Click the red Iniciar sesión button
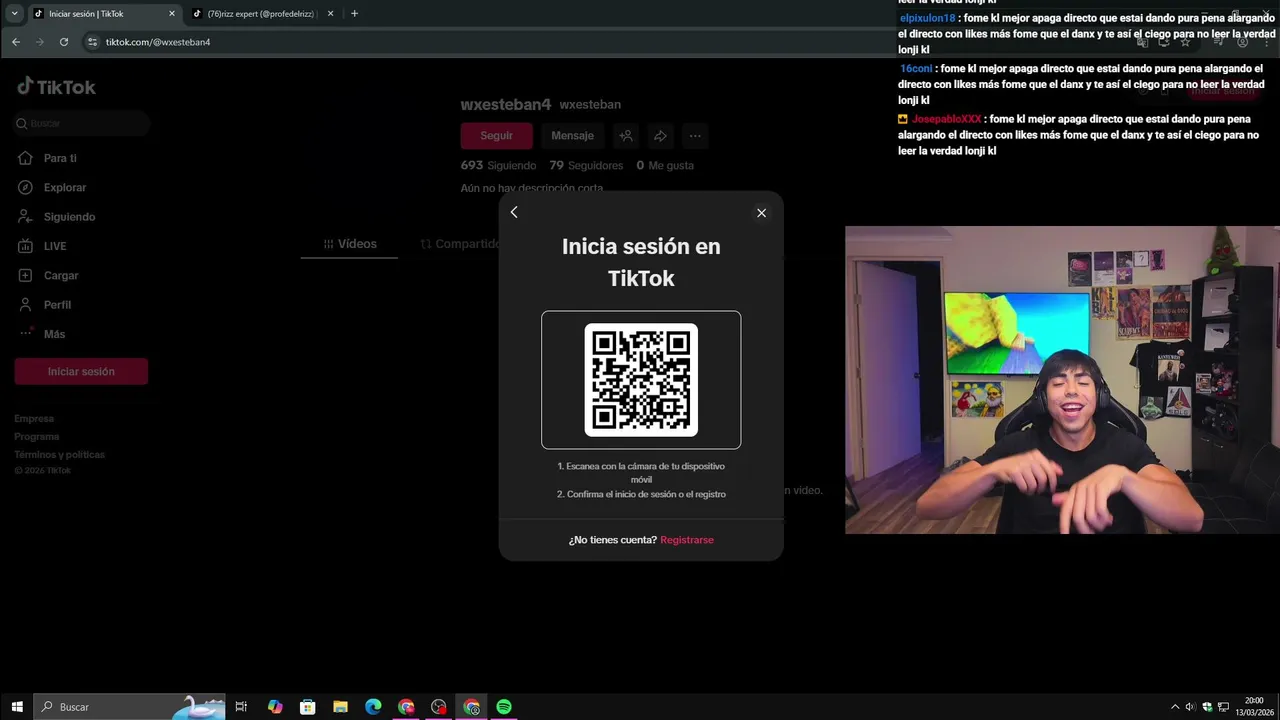Viewport: 1280px width, 720px height. coord(81,371)
